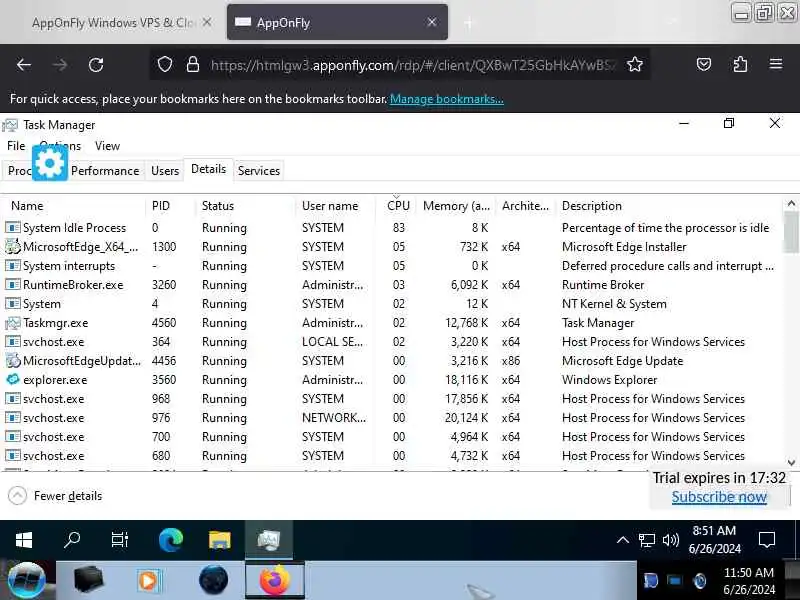Screen dimensions: 800x600
Task: Click the Task Manager vertical scrollbar thumb
Action: click(791, 232)
